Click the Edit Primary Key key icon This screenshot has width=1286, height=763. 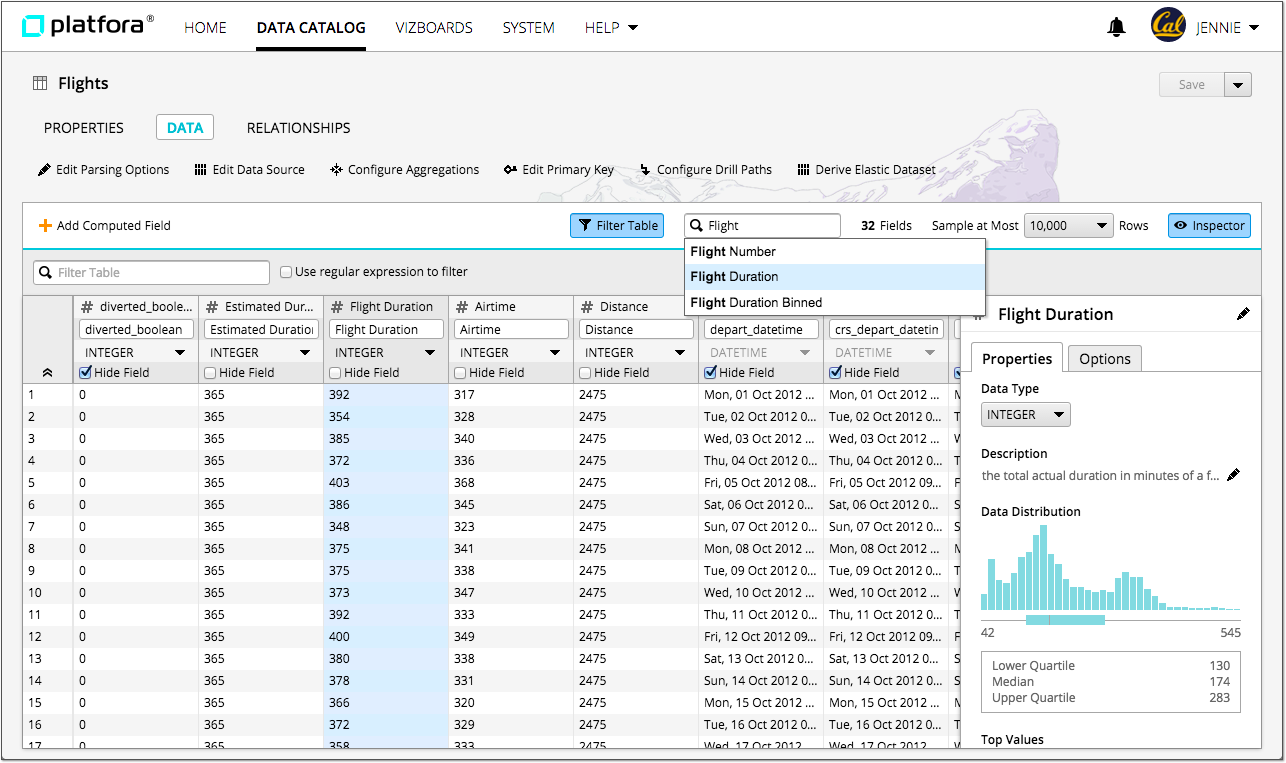point(510,170)
